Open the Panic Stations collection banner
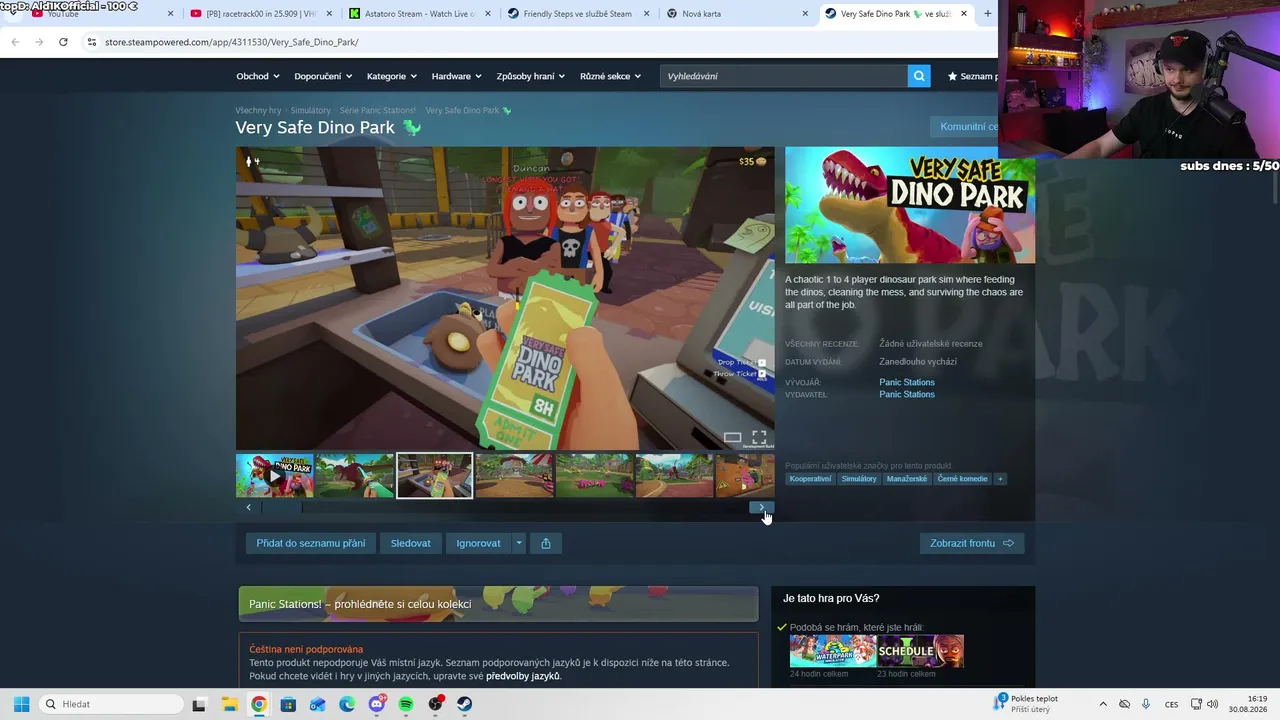Viewport: 1280px width, 720px height. coord(498,604)
